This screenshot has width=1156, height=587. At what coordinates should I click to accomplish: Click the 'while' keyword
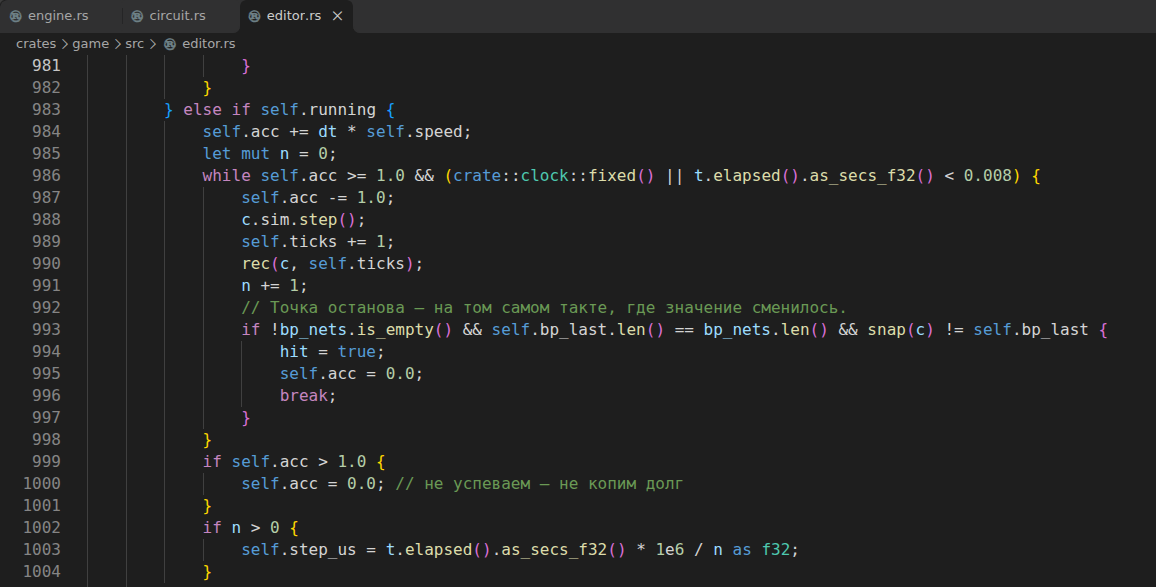226,176
